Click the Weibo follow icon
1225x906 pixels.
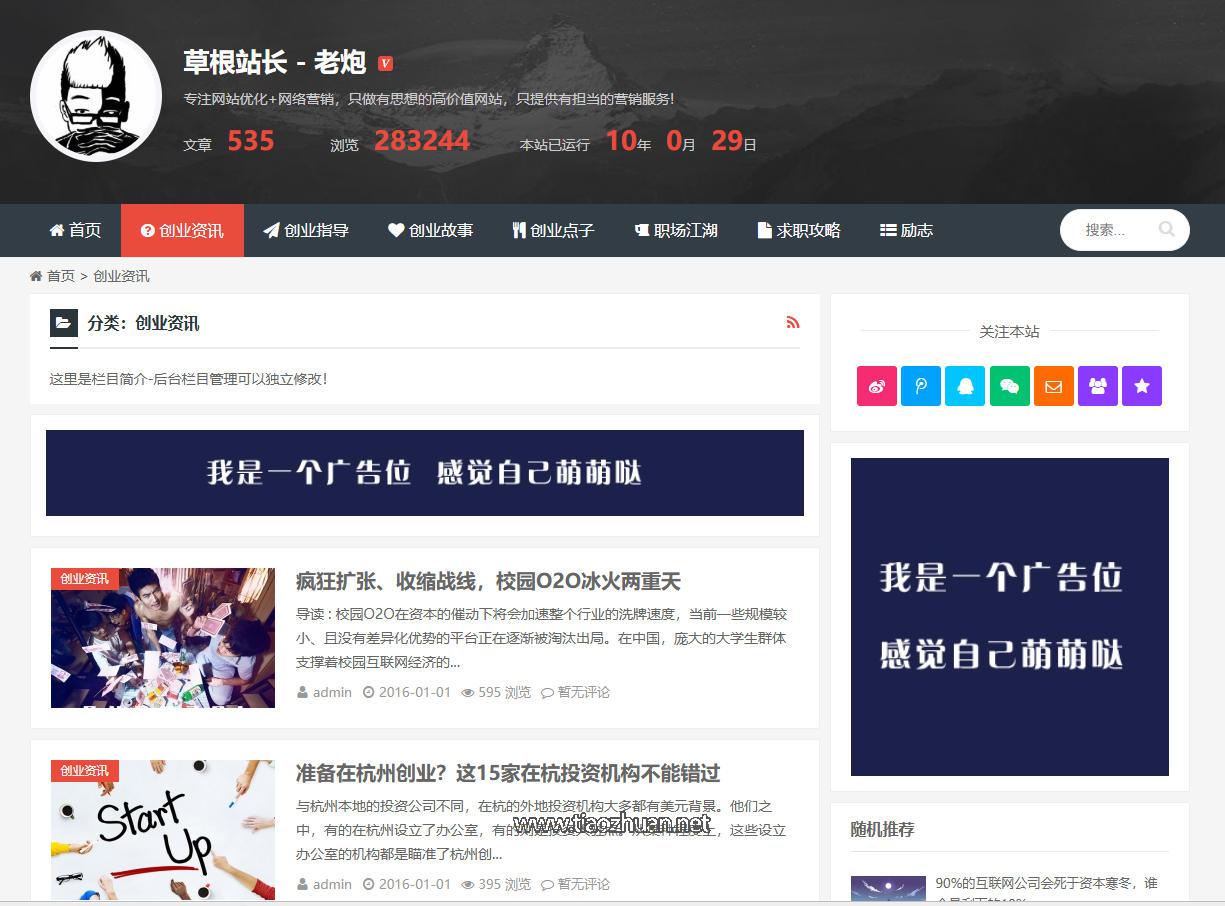tap(876, 386)
